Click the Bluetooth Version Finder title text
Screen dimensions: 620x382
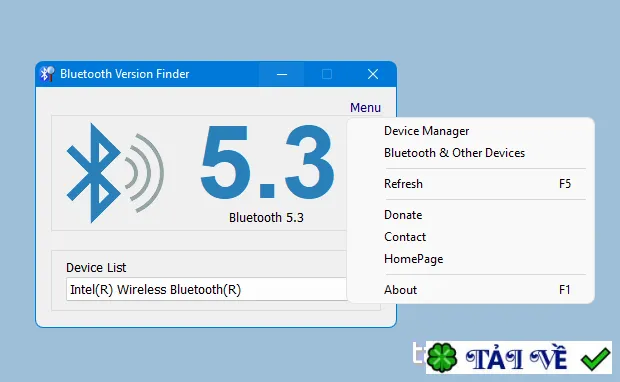(x=125, y=74)
